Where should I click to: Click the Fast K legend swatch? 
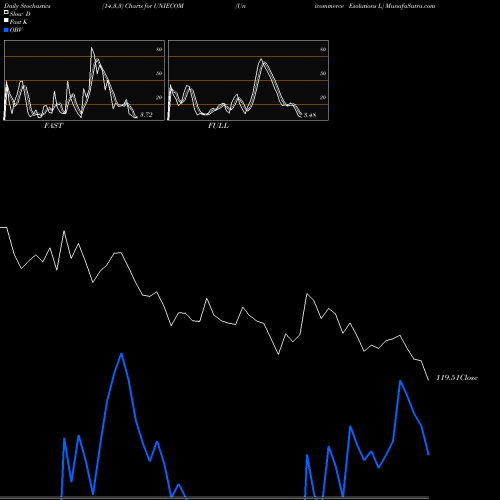(x=6, y=21)
